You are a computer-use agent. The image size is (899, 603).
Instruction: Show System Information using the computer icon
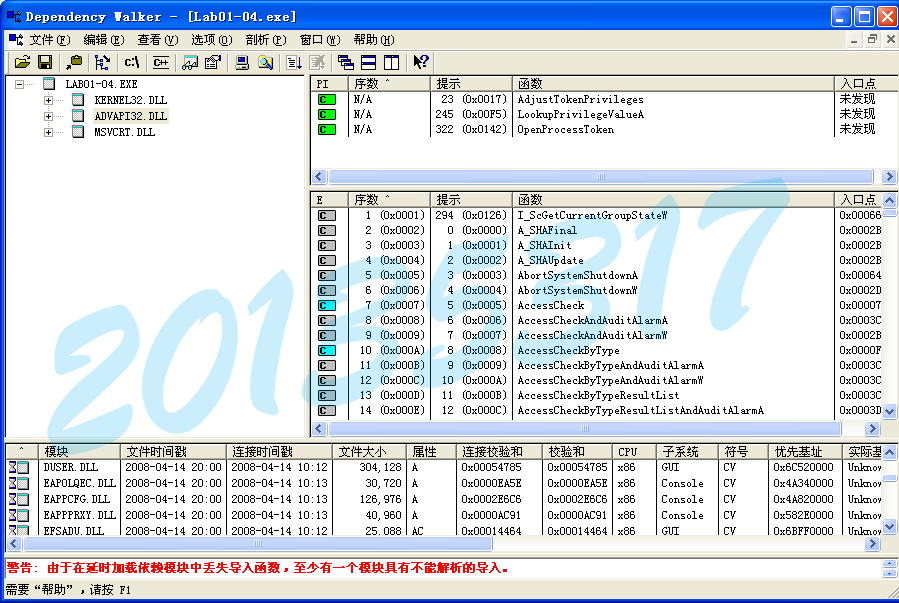coord(240,62)
